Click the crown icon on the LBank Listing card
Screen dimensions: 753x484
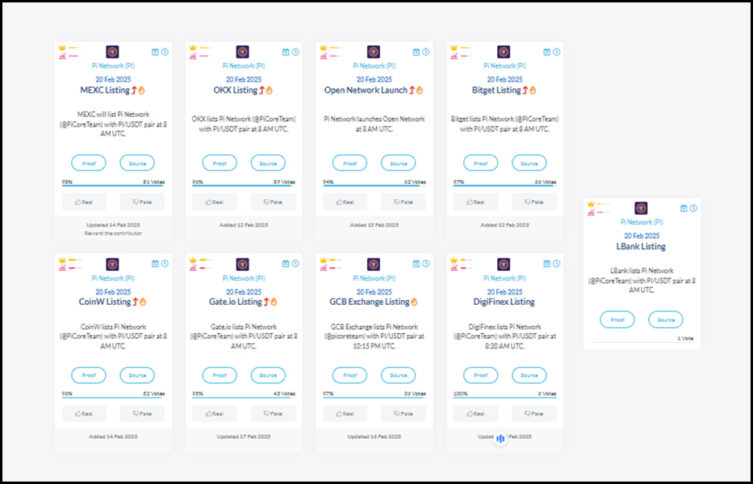[591, 204]
